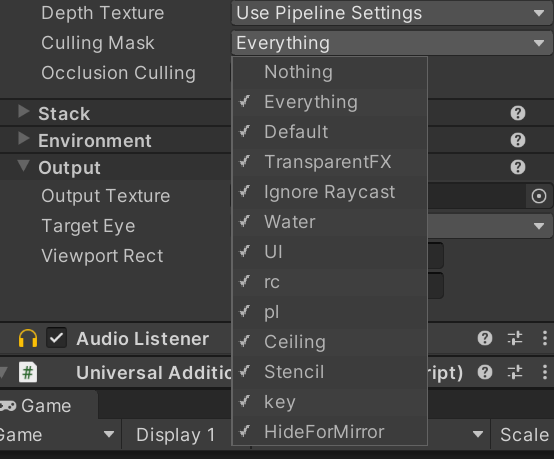Open Universal Additional script help reference

point(485,372)
